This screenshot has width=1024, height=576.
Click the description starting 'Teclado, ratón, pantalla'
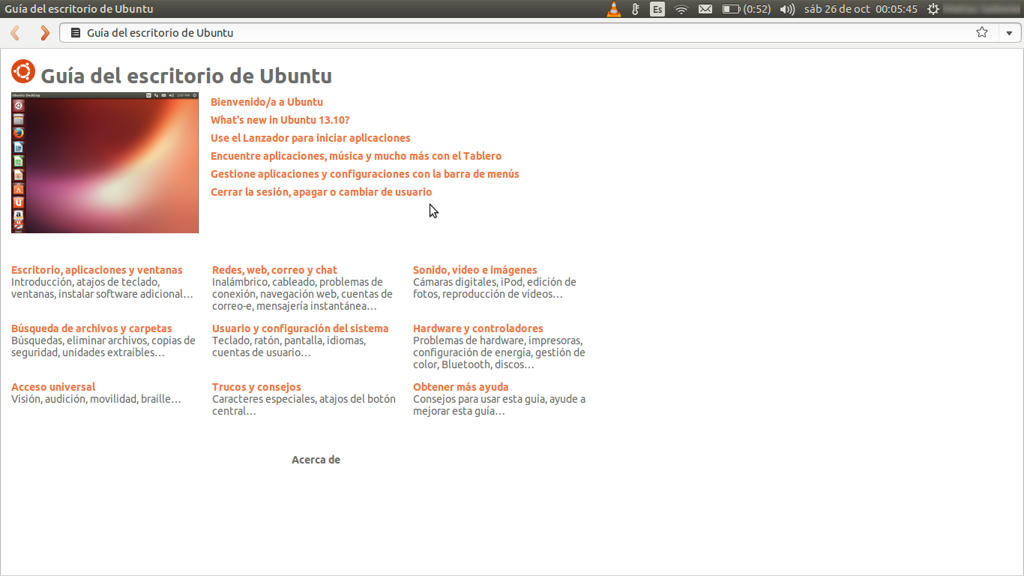[x=289, y=346]
